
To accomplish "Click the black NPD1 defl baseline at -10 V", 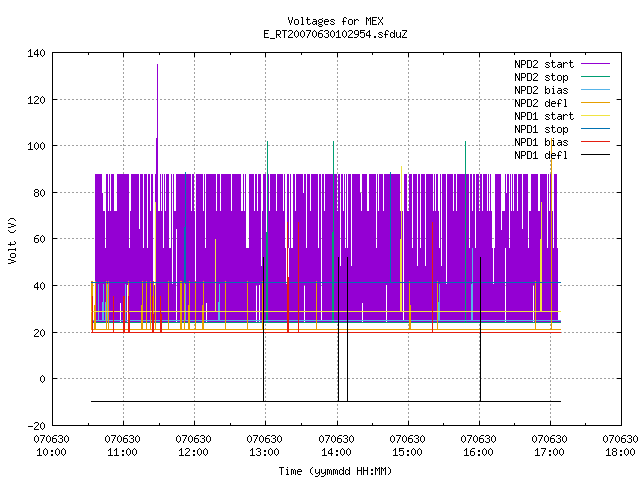I will 326,402.
